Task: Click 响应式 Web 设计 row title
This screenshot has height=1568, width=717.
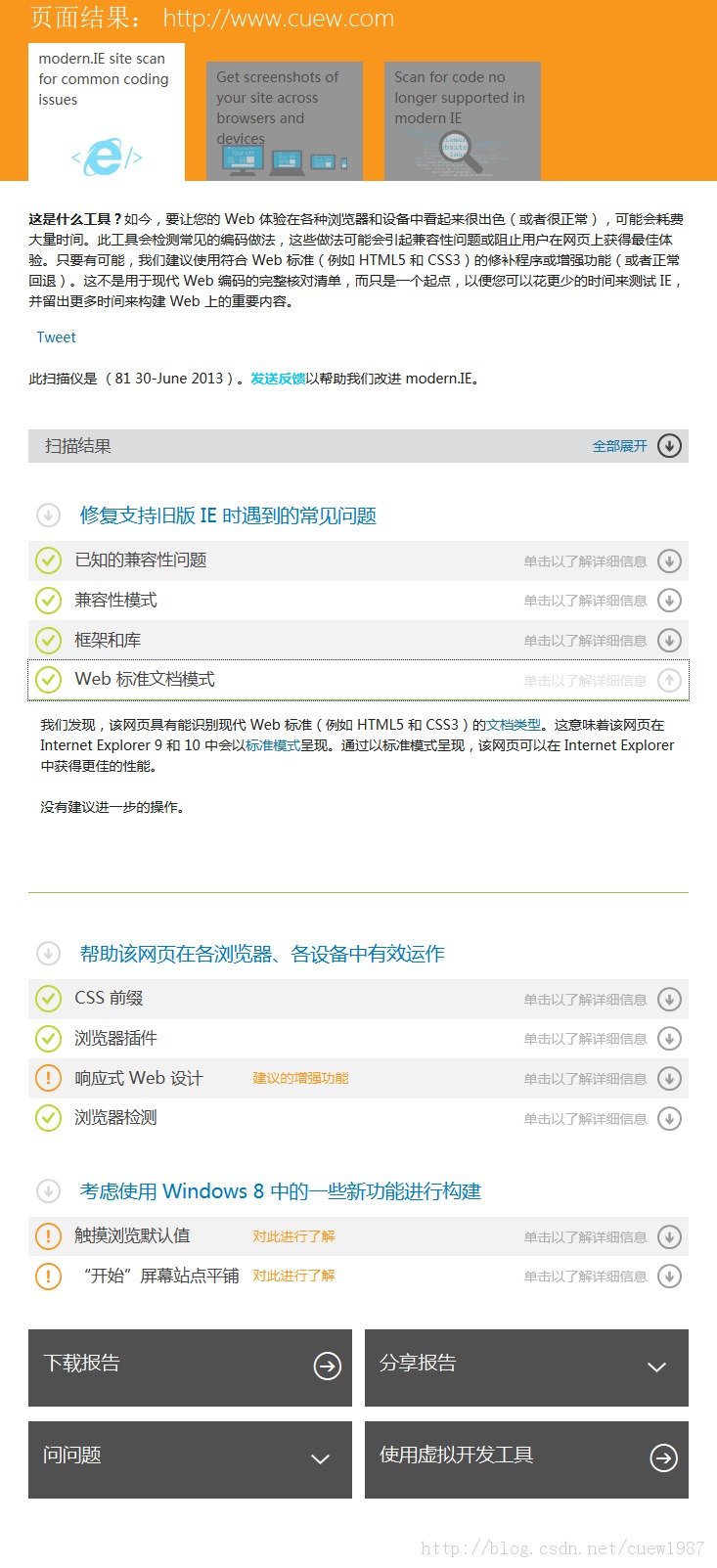Action: tap(139, 1079)
